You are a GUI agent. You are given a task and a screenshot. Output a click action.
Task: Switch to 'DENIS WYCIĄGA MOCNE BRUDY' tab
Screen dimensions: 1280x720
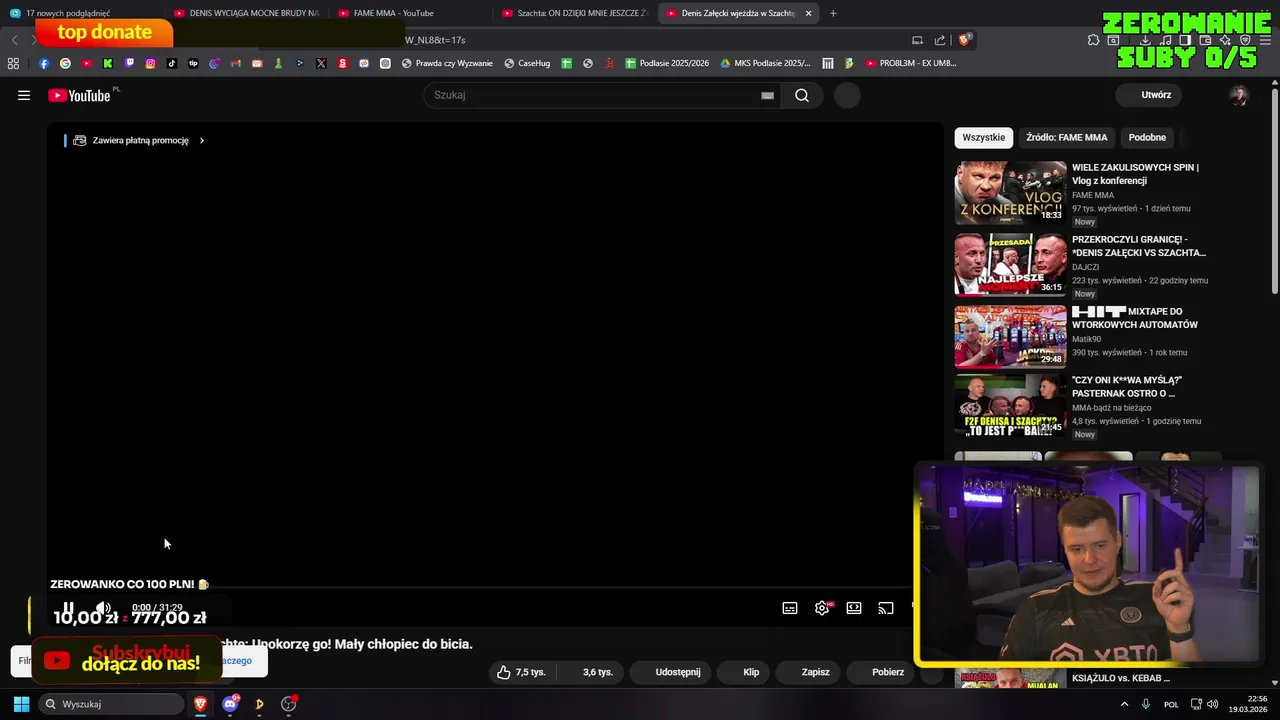click(245, 13)
